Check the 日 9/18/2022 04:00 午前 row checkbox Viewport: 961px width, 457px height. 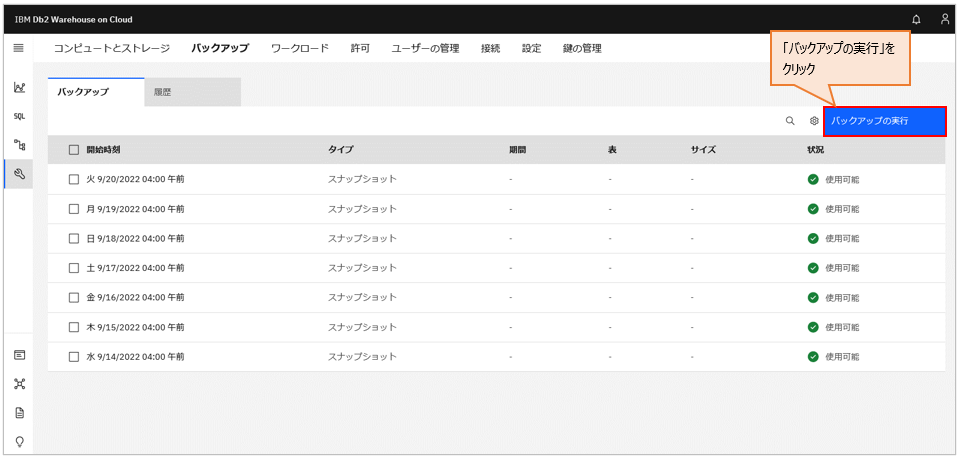point(74,238)
